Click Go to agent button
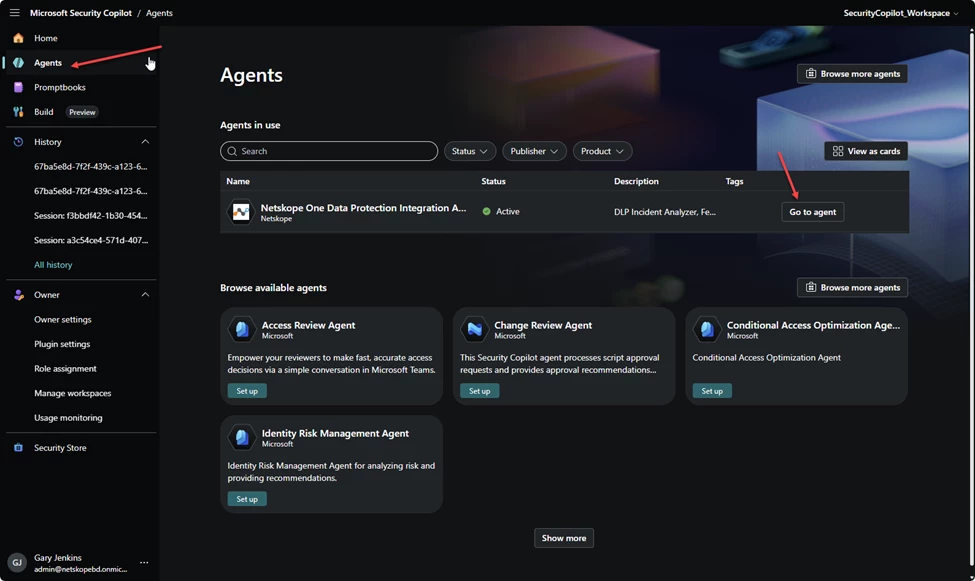 click(x=813, y=212)
